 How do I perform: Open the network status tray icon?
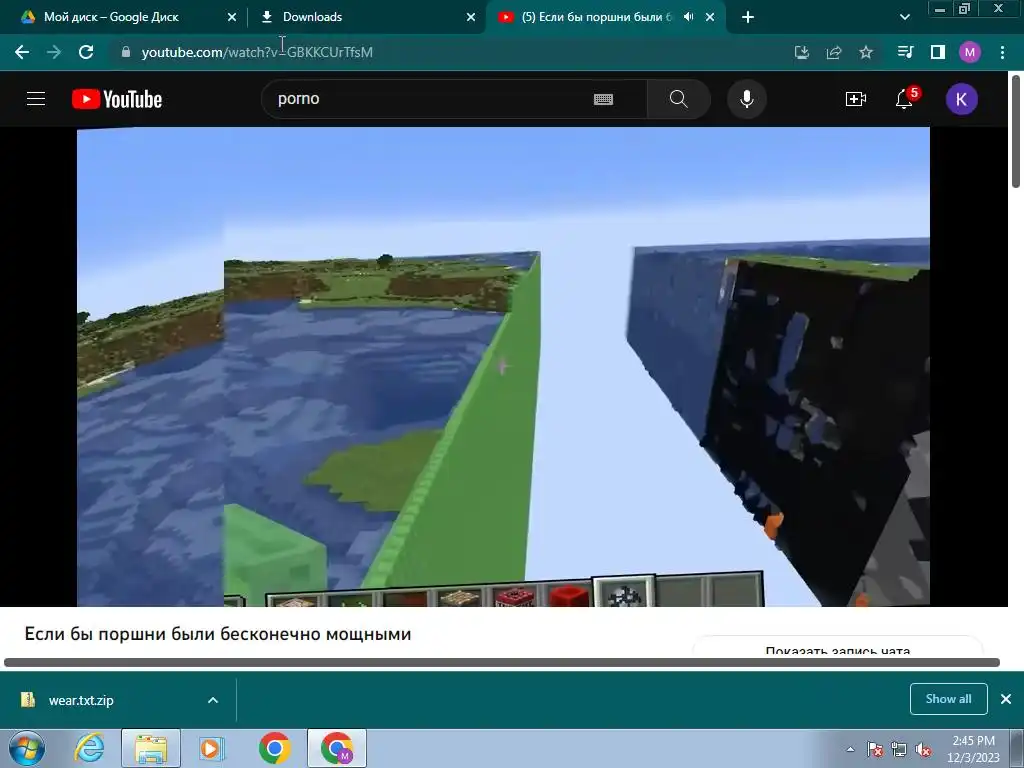click(899, 749)
